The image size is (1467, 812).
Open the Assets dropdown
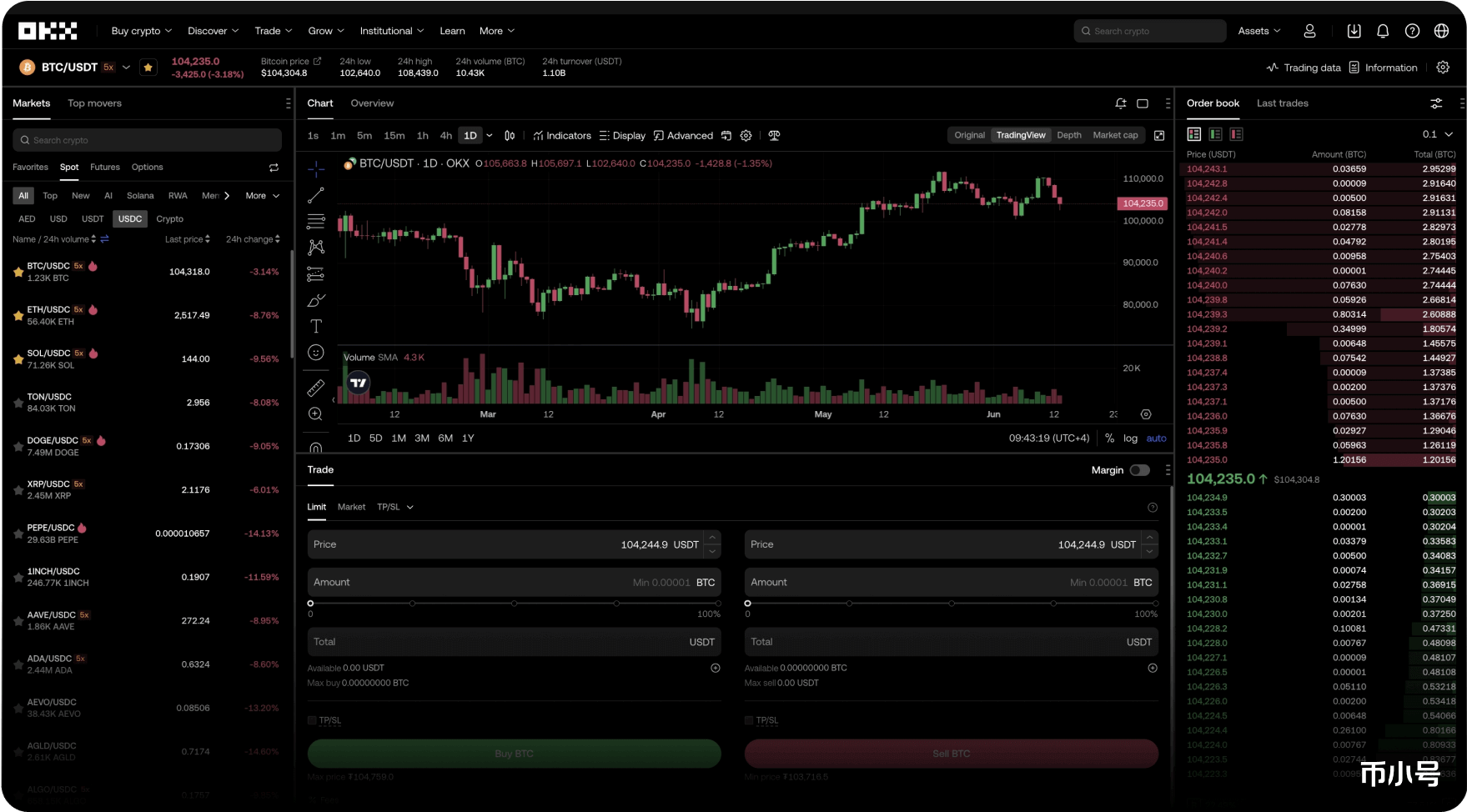point(1259,31)
